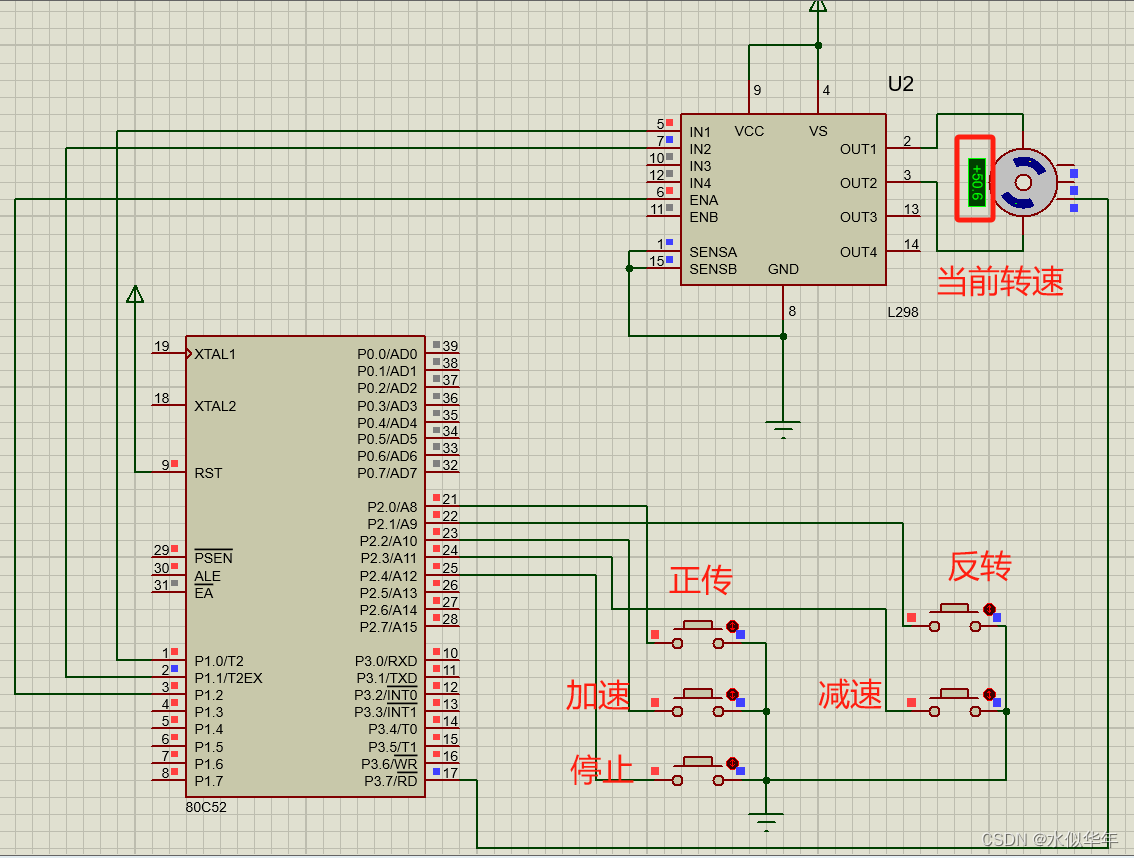1134x858 pixels.
Task: Click the 停止 stop push button switch
Action: (x=698, y=771)
